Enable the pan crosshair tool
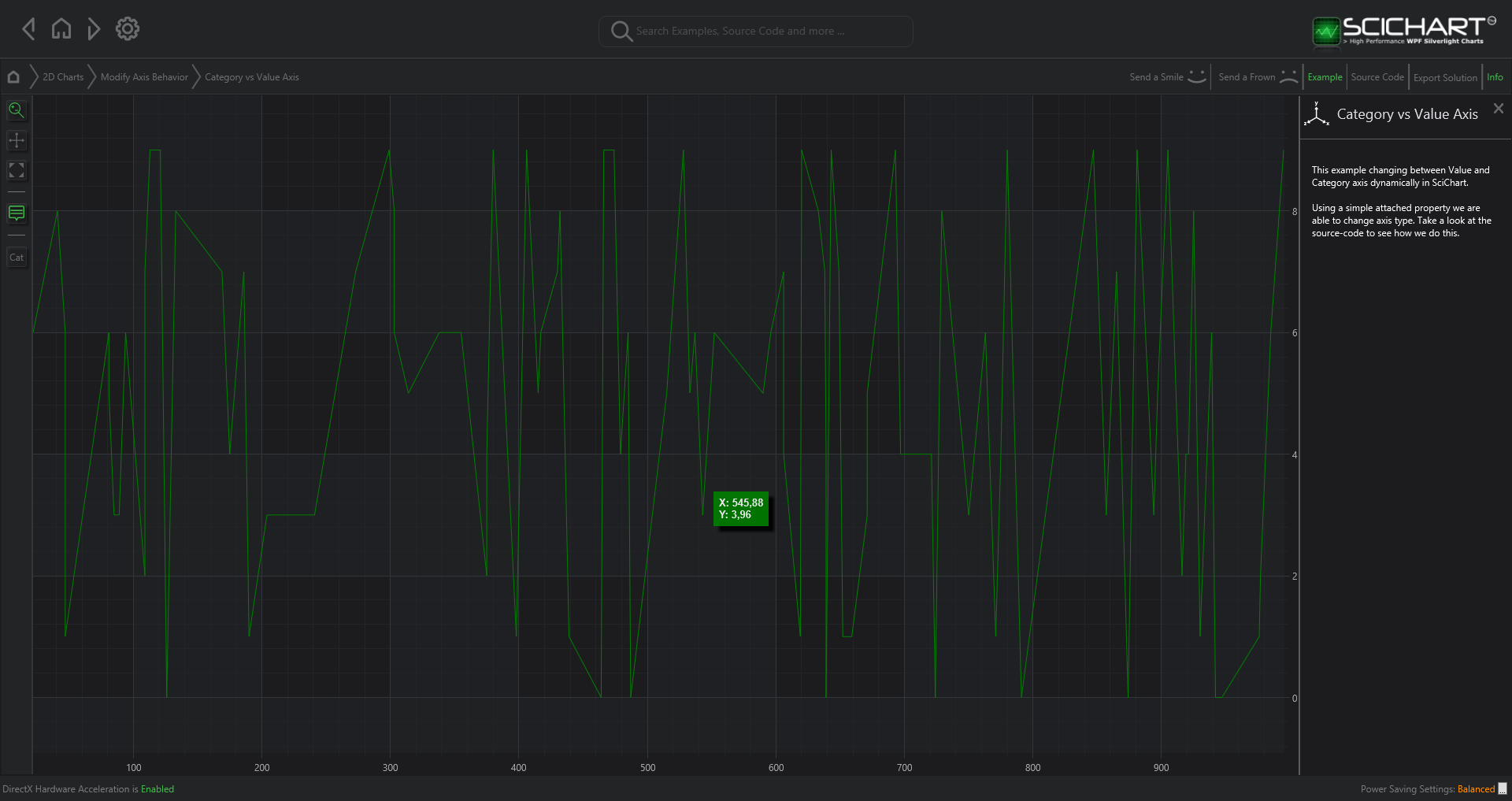 coord(17,140)
